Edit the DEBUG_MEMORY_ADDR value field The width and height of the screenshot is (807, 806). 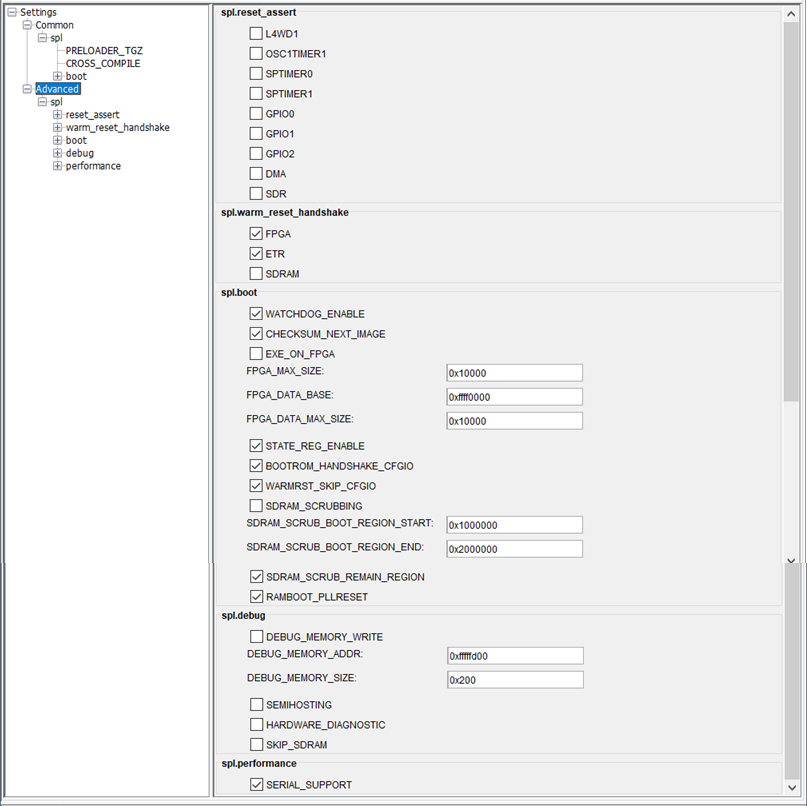click(515, 656)
